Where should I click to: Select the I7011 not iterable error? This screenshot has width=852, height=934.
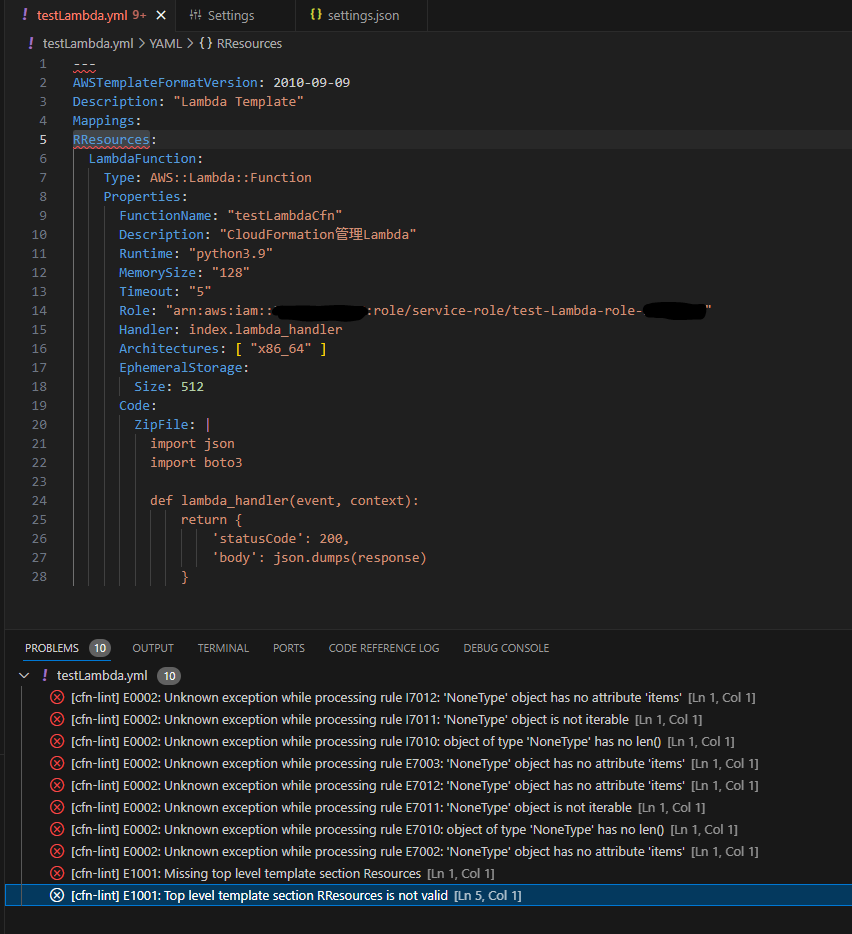(x=428, y=720)
